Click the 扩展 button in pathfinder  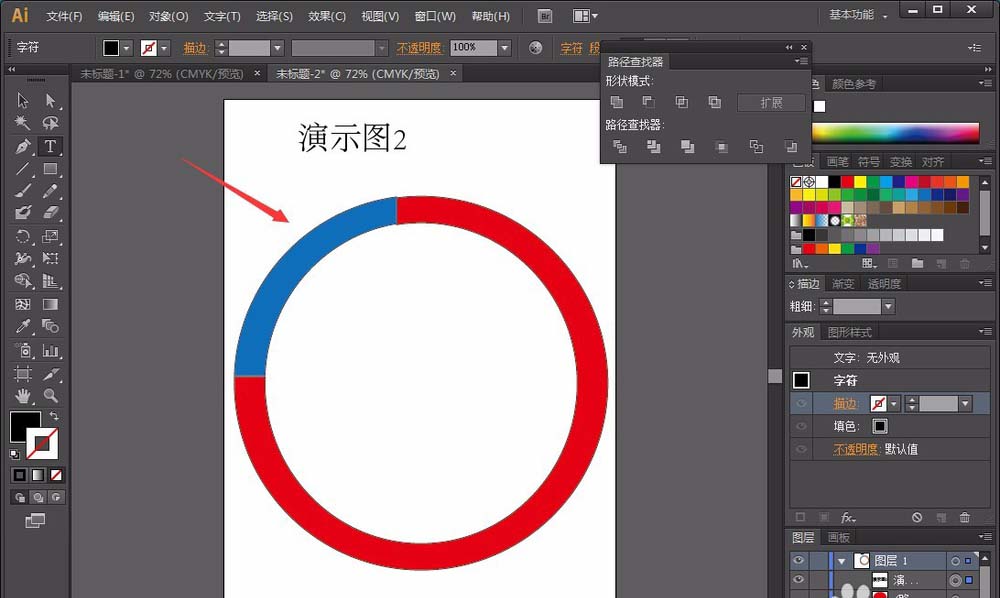coord(771,103)
